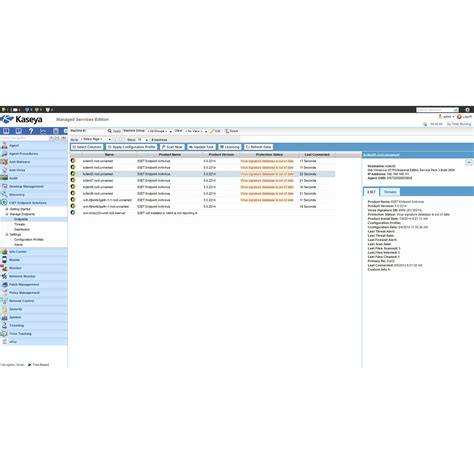The height and width of the screenshot is (474, 474).
Task: Open the Patch Management module
Action: point(34,285)
